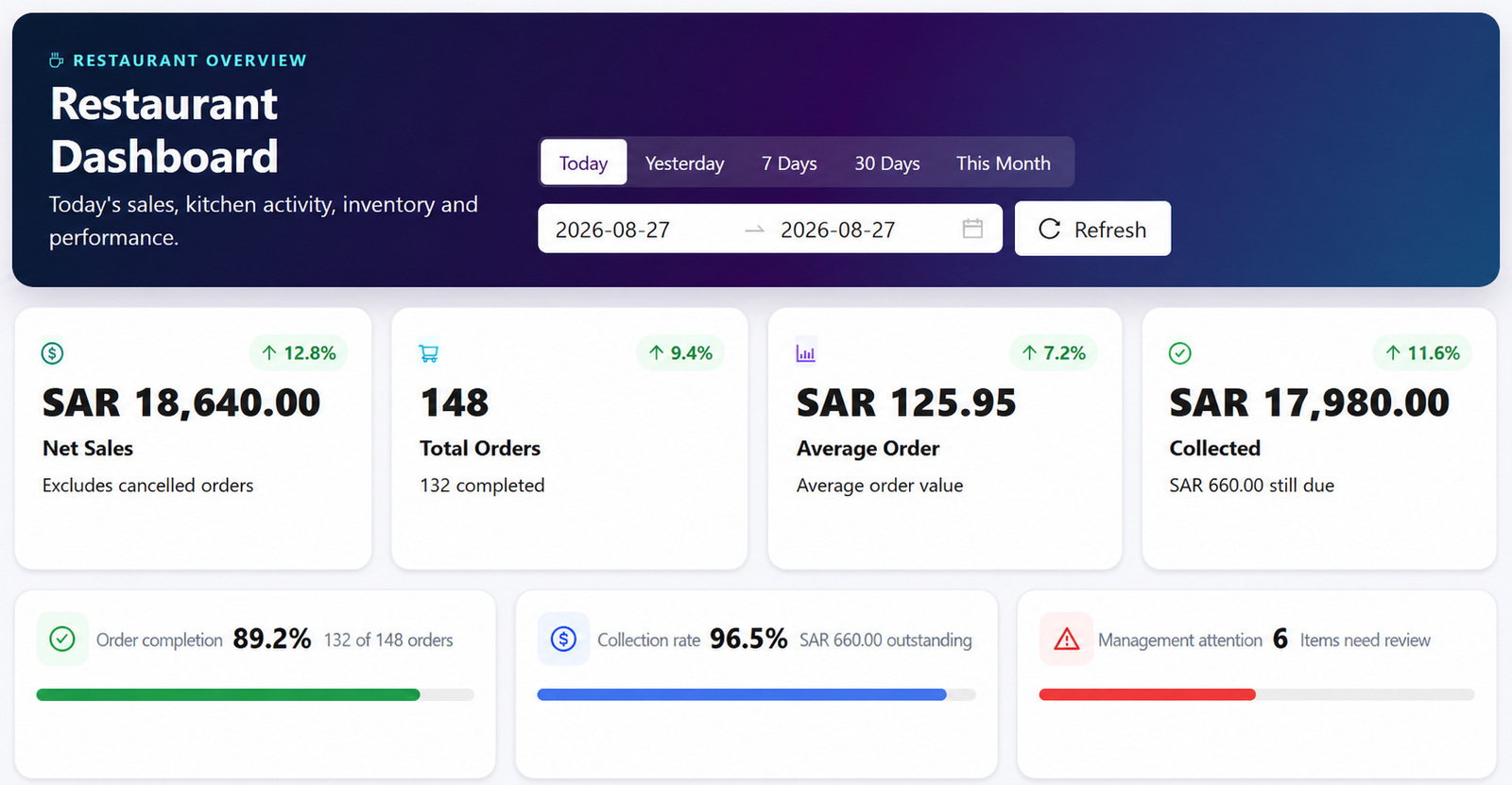Switch to the Yesterday tab
The width and height of the screenshot is (1512, 785).
pyautogui.click(x=684, y=162)
